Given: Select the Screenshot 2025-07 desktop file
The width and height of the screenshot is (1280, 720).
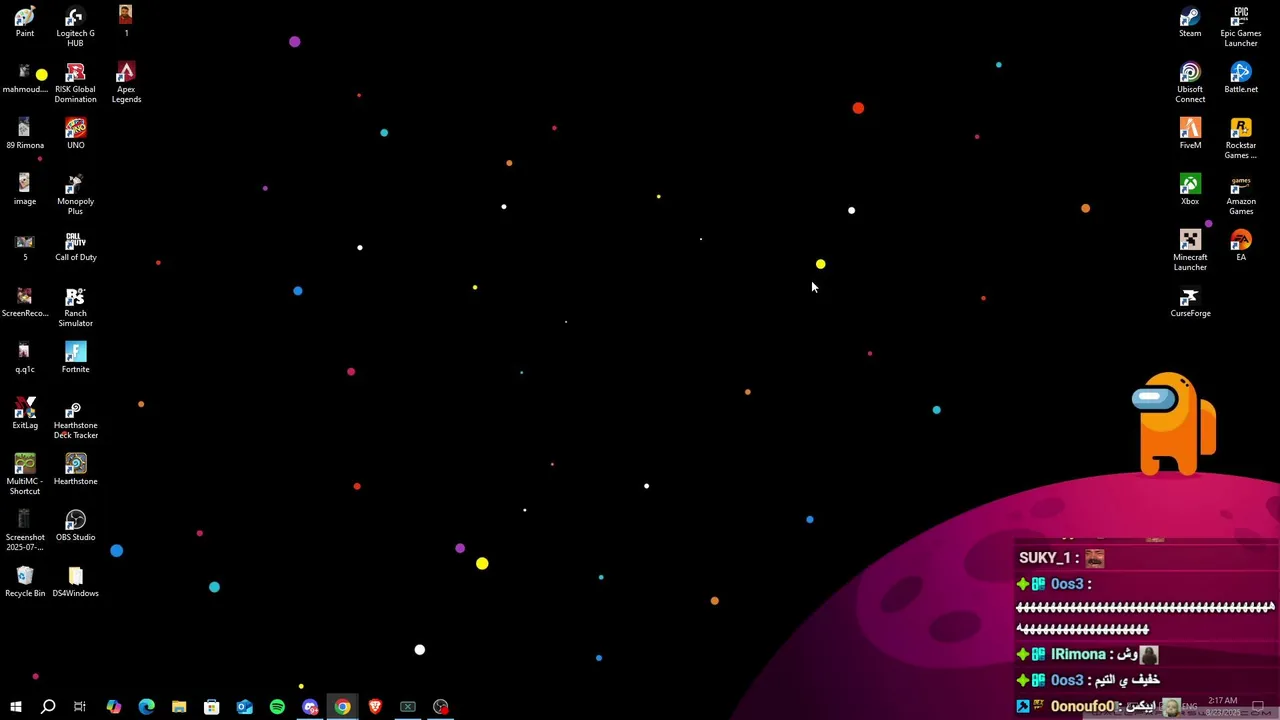Looking at the screenshot, I should [25, 531].
